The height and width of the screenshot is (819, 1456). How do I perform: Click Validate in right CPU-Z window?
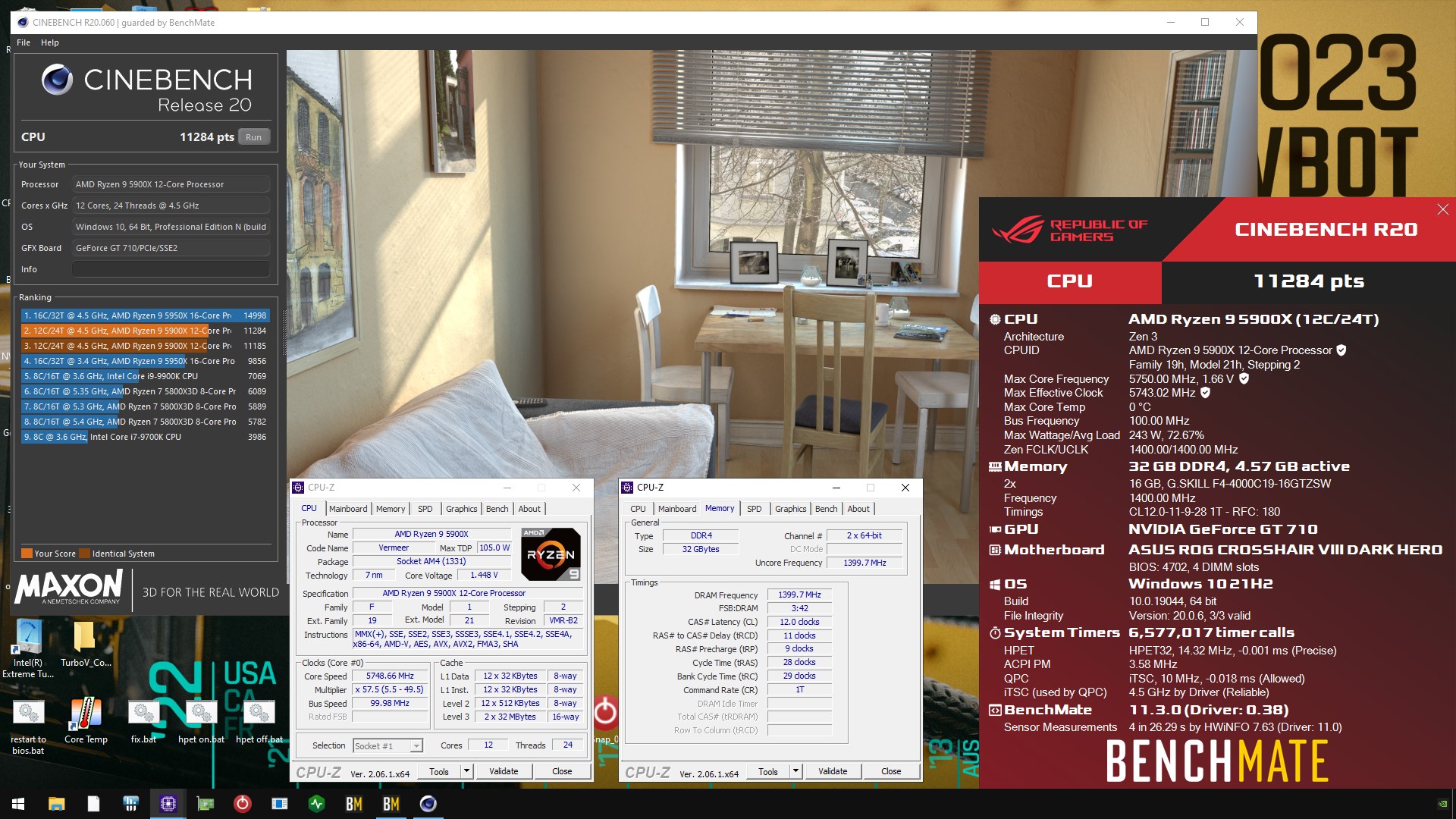coord(833,771)
